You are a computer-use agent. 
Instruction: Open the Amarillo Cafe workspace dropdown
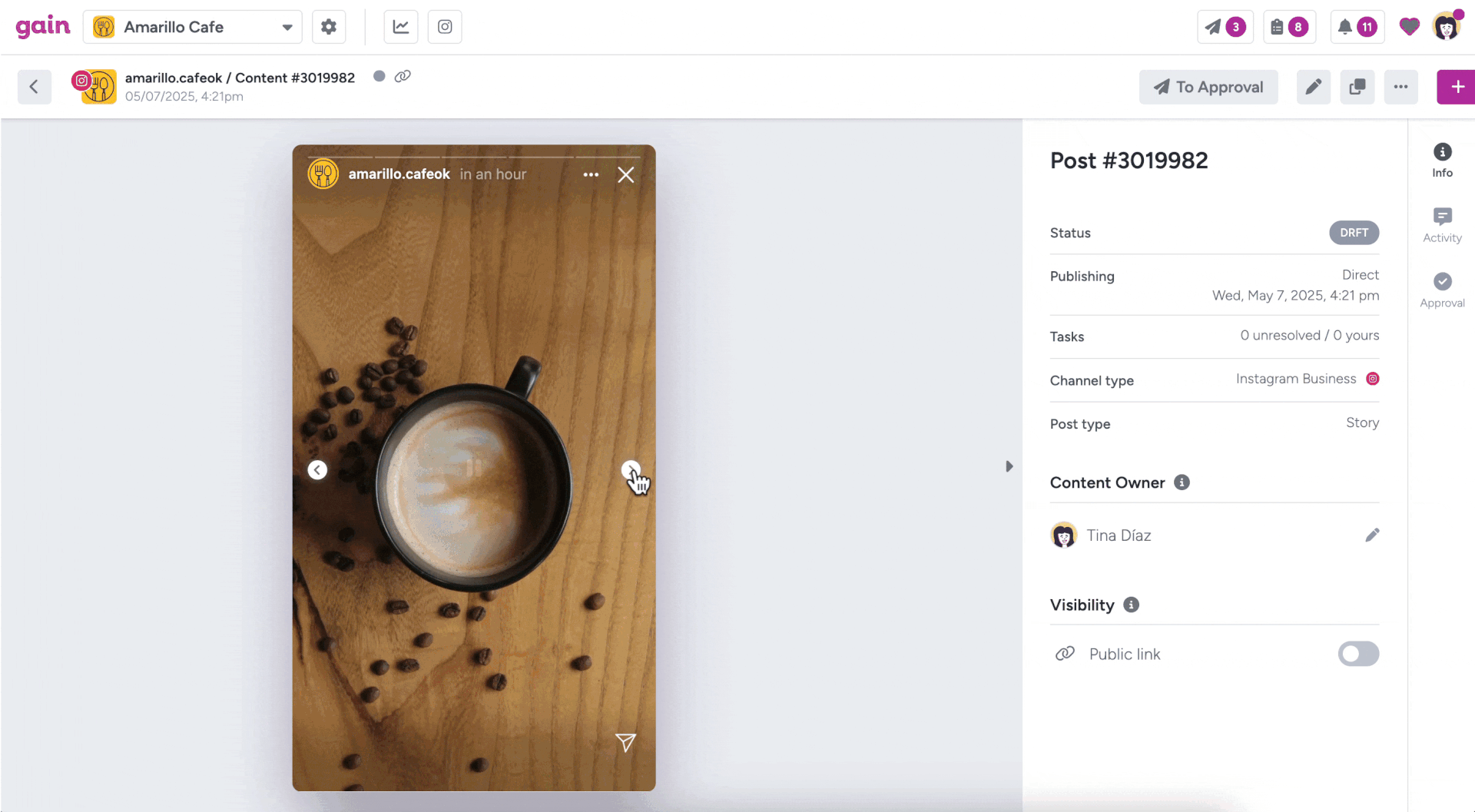(193, 27)
